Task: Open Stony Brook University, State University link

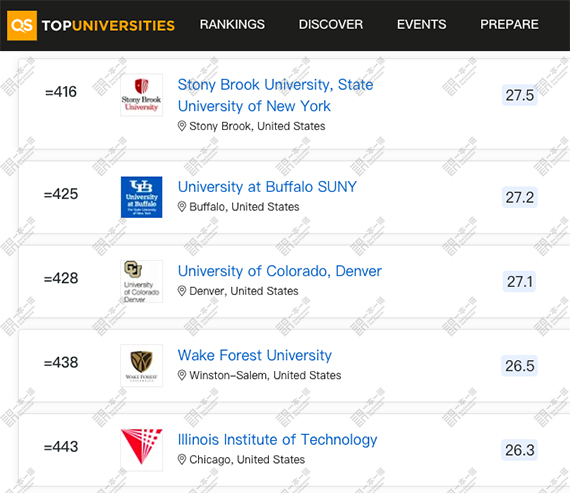Action: point(275,95)
